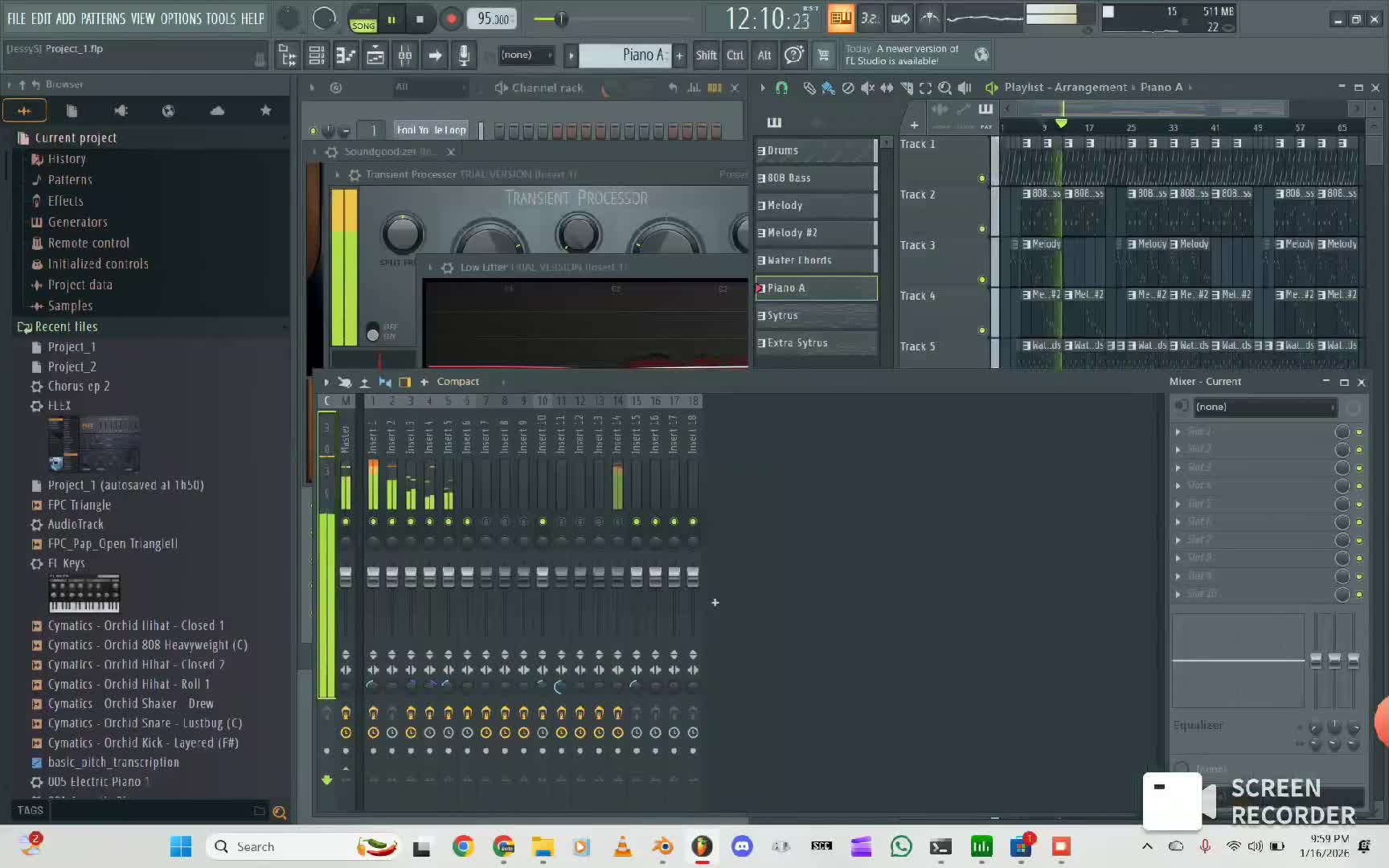The image size is (1389, 868).
Task: Expand the top mixer effect slot arrow
Action: tap(1178, 432)
